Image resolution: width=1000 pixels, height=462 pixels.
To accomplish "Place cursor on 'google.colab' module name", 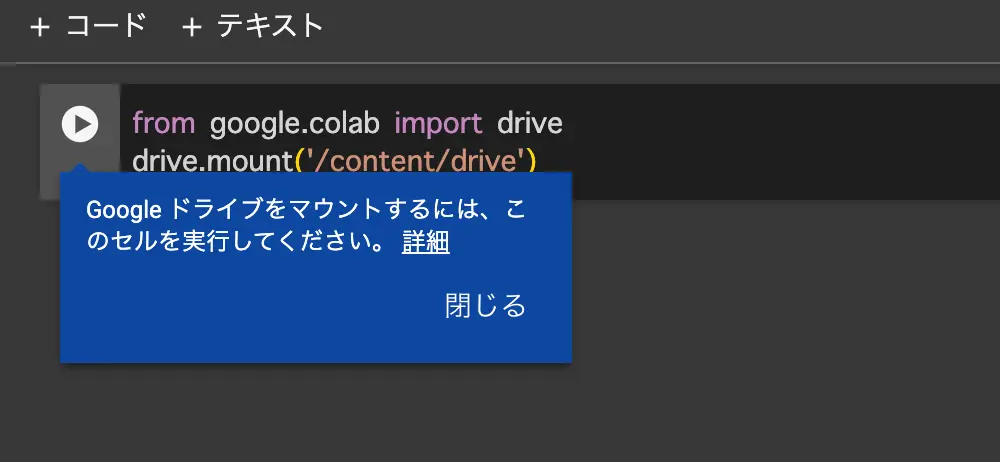I will click(x=295, y=124).
